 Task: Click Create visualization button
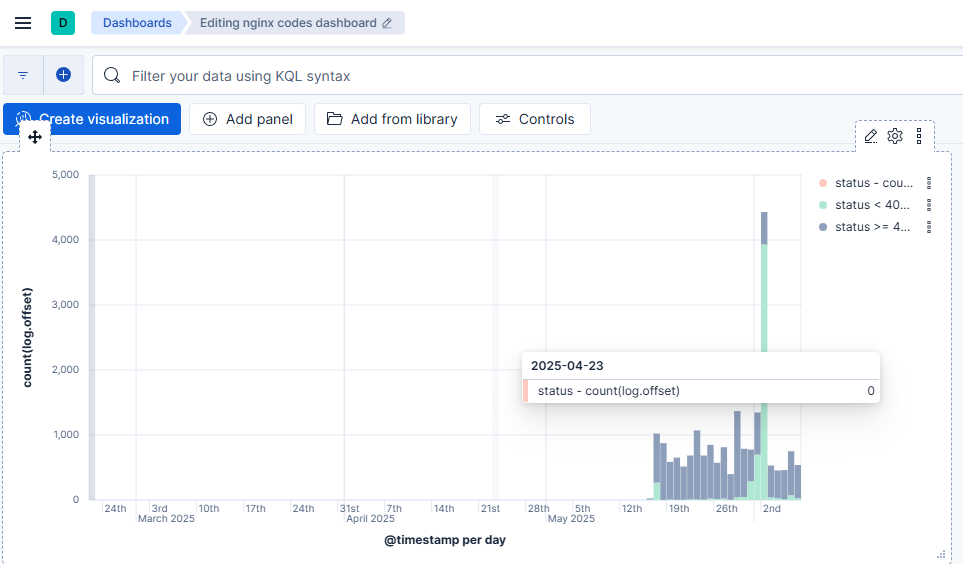(92, 119)
